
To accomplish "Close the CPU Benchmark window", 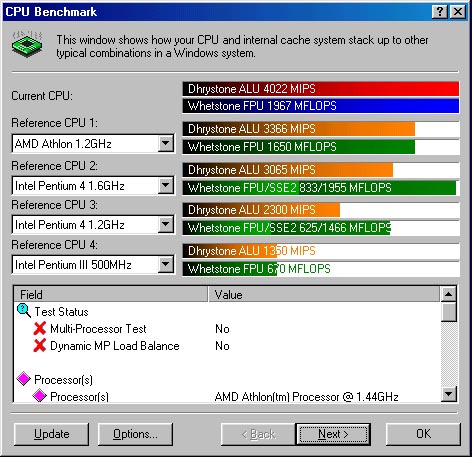I will (458, 12).
